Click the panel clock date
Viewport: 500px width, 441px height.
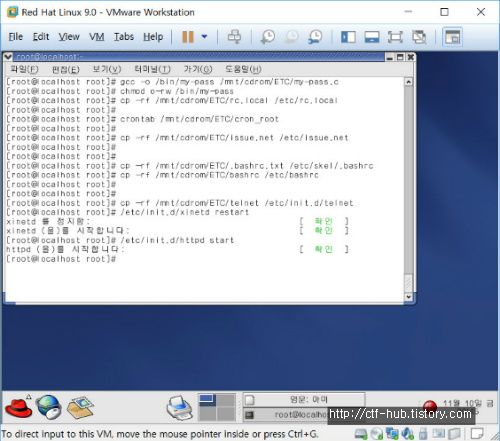[x=468, y=404]
